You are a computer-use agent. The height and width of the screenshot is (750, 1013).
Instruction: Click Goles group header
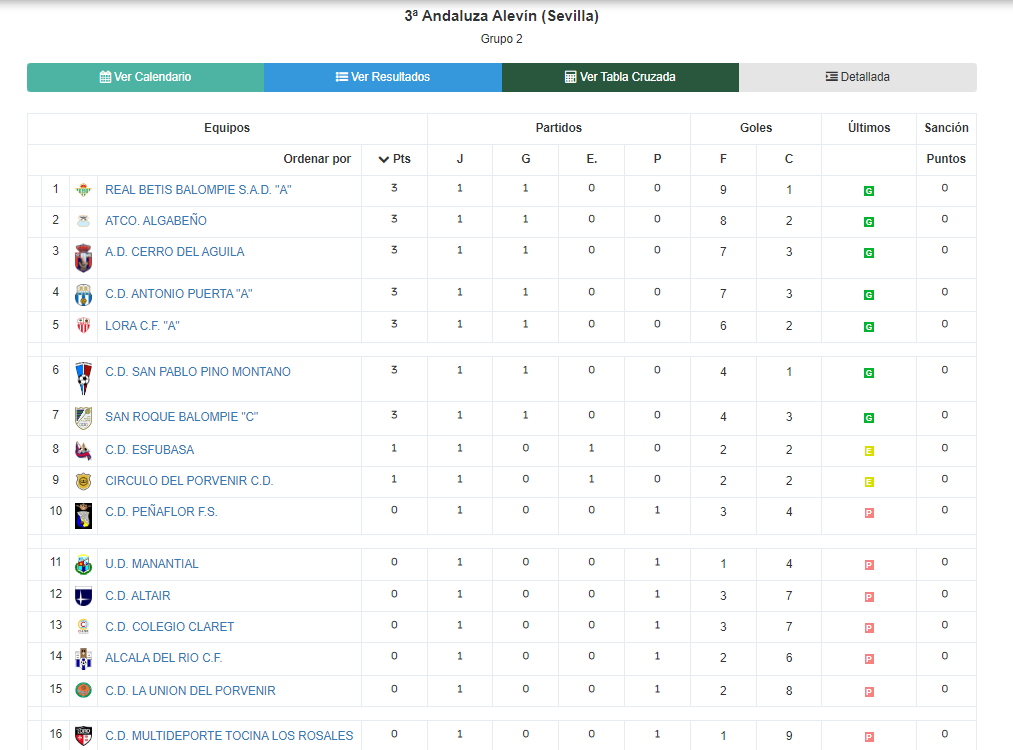[756, 128]
